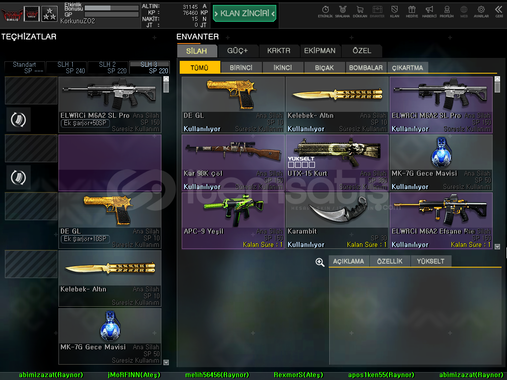Switch to the EKİPMAN inventory tab
Viewport: 507px width, 380px height.
320,51
